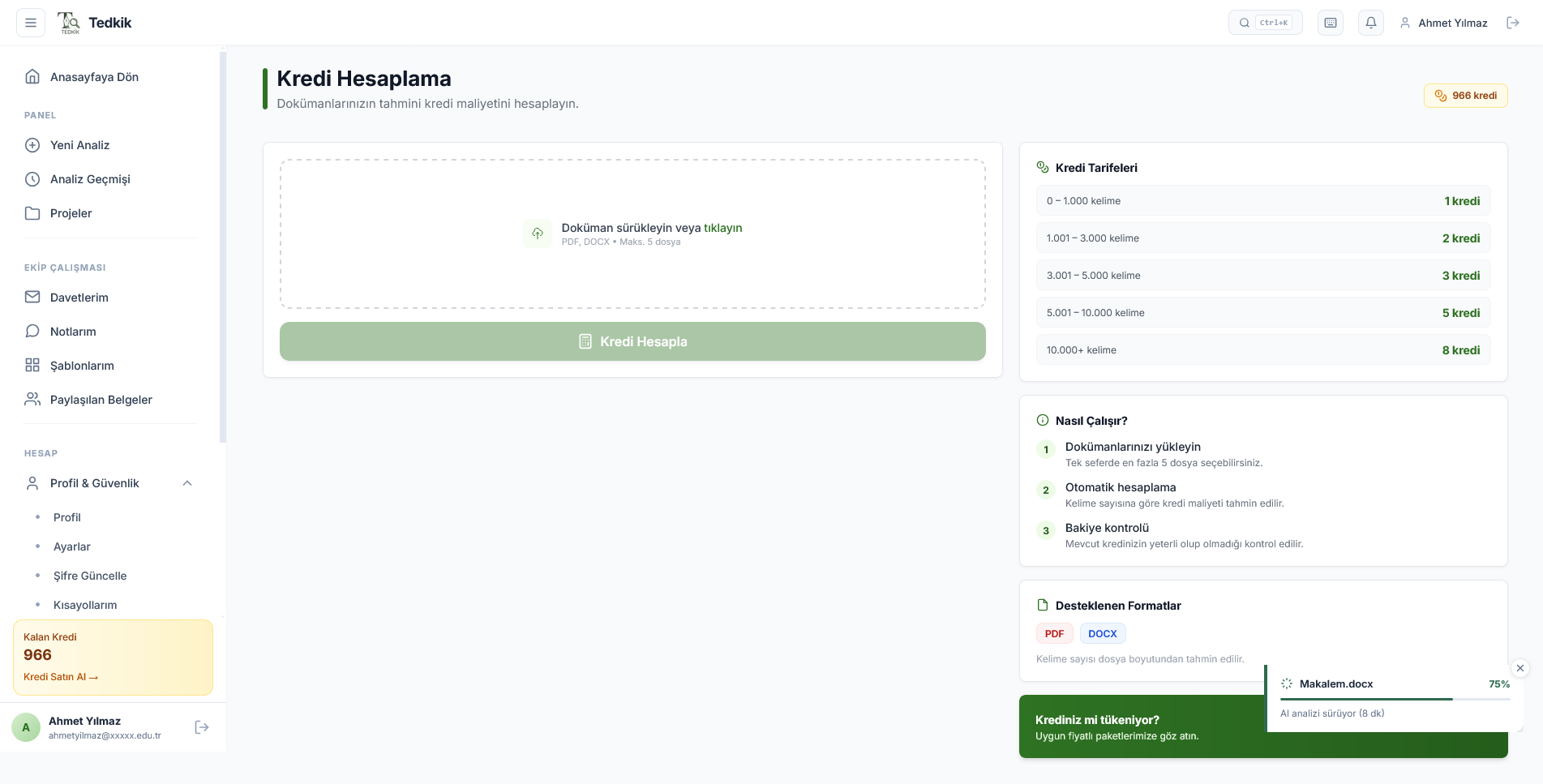The image size is (1543, 784).
Task: Open the keyboard shortcuts icon in header
Action: (1331, 23)
